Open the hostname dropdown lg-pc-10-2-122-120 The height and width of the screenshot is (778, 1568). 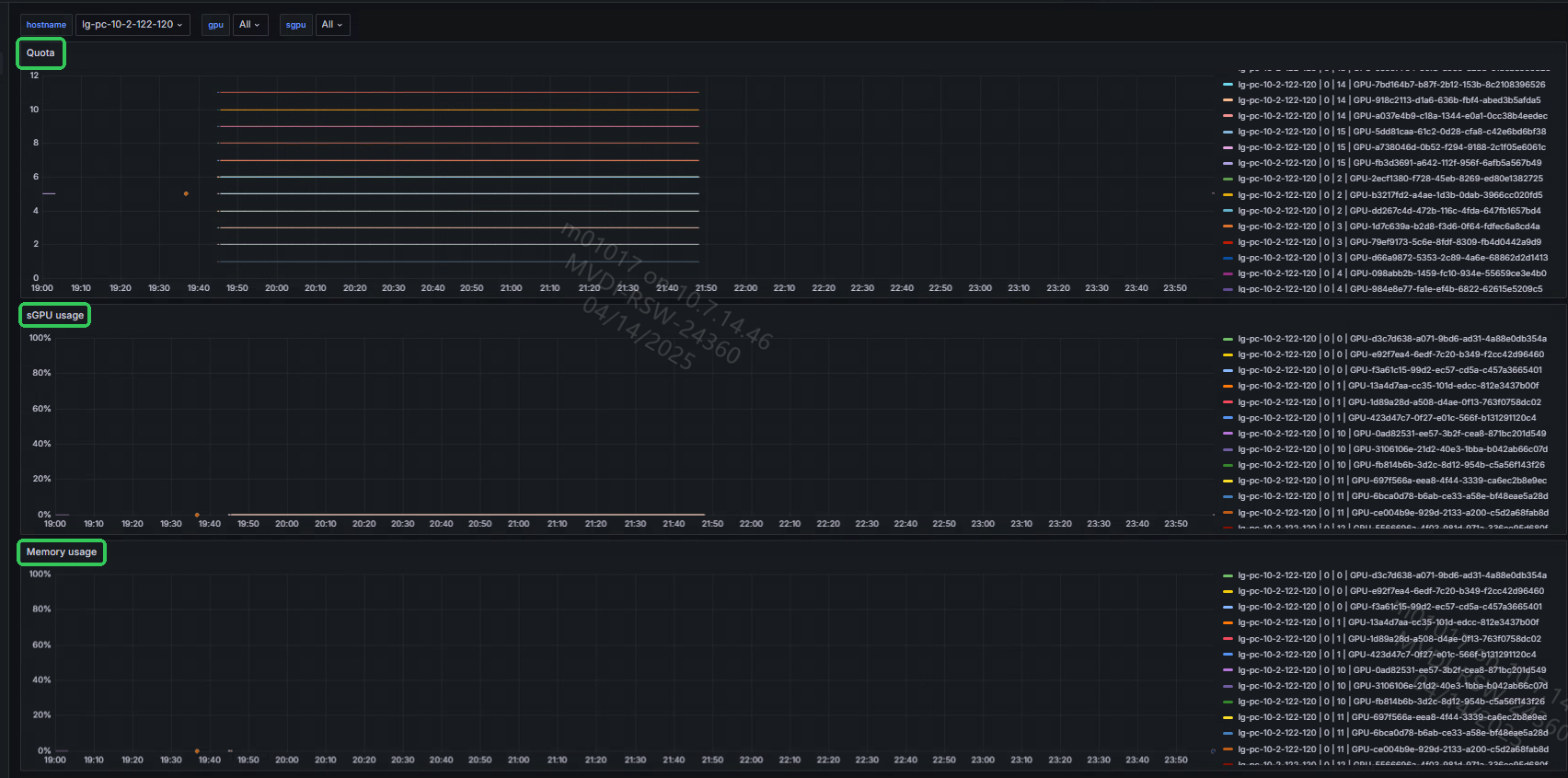pyautogui.click(x=132, y=25)
